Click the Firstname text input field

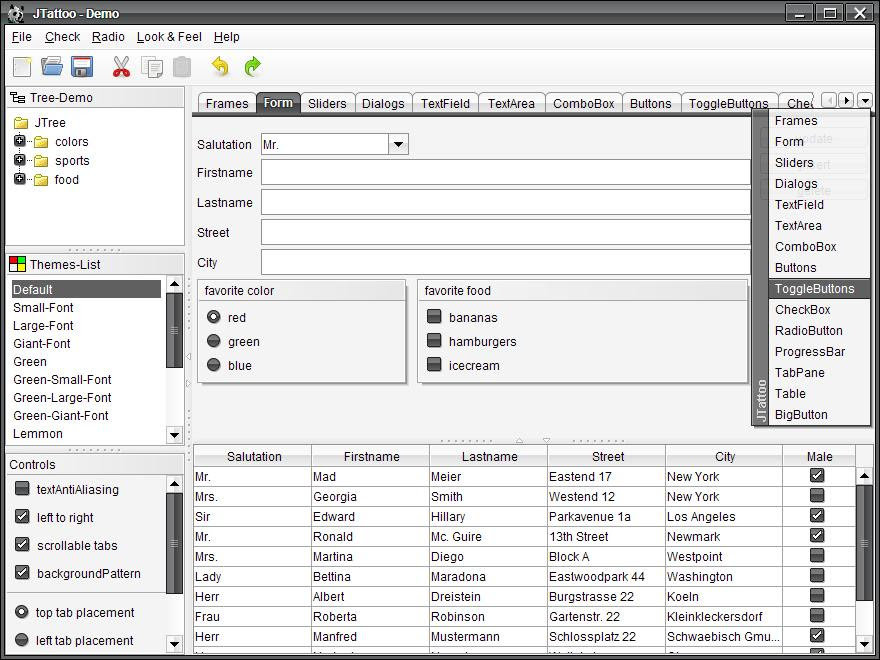[x=505, y=173]
